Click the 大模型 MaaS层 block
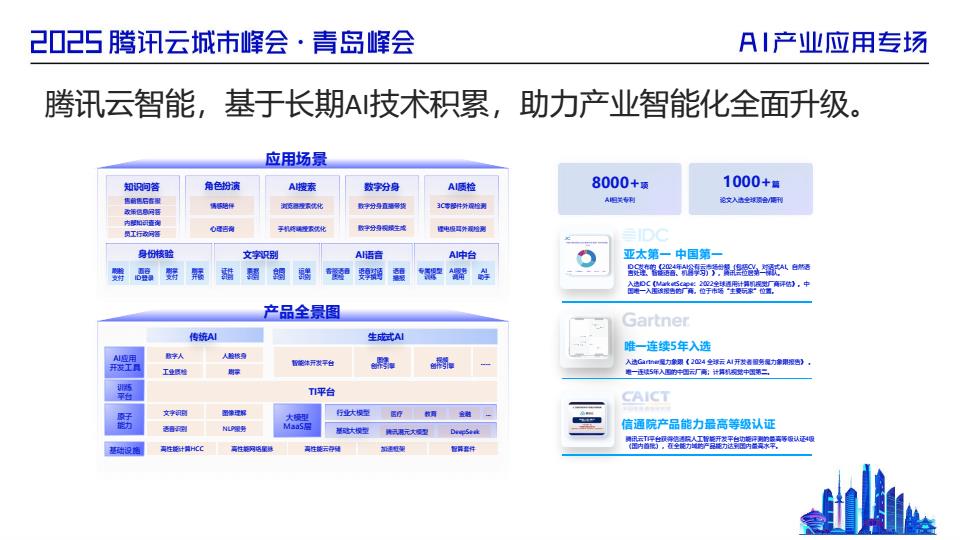Screen dimensions: 960x540 (297, 421)
